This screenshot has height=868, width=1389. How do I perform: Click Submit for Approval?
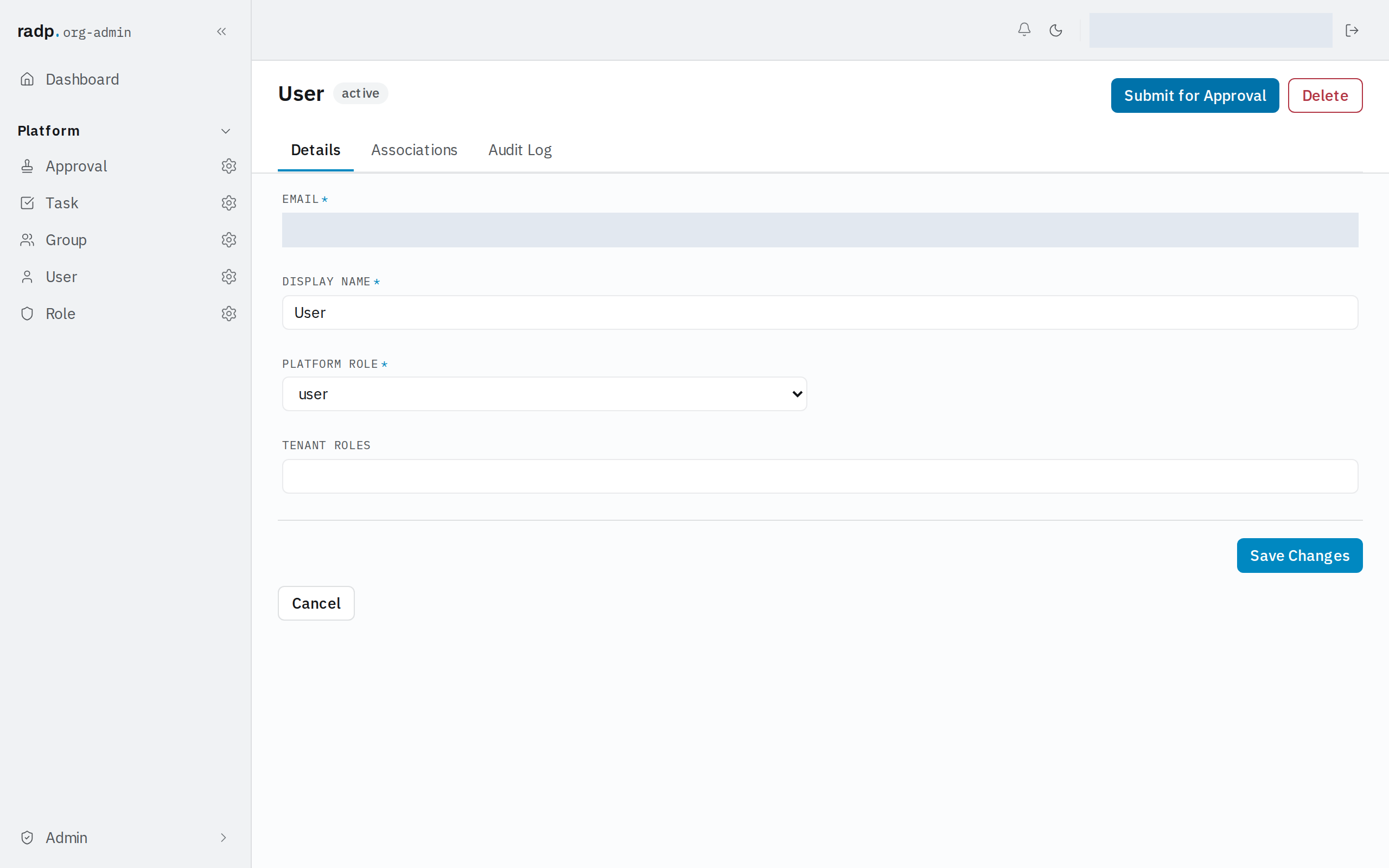[x=1194, y=95]
